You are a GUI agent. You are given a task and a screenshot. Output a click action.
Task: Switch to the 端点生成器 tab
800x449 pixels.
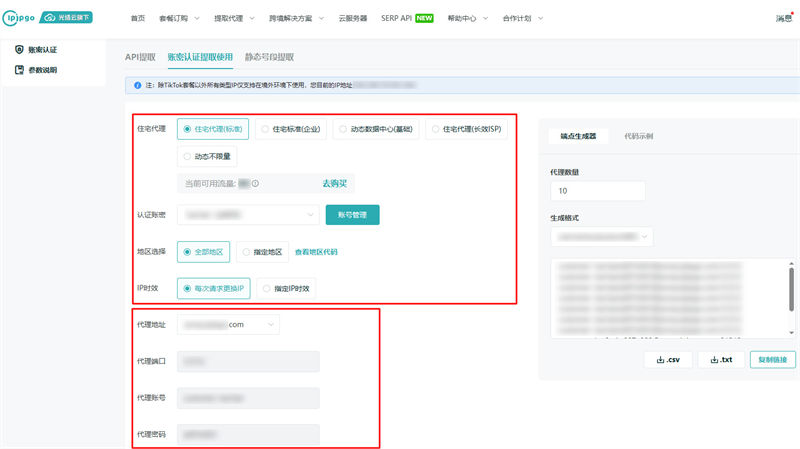click(578, 136)
